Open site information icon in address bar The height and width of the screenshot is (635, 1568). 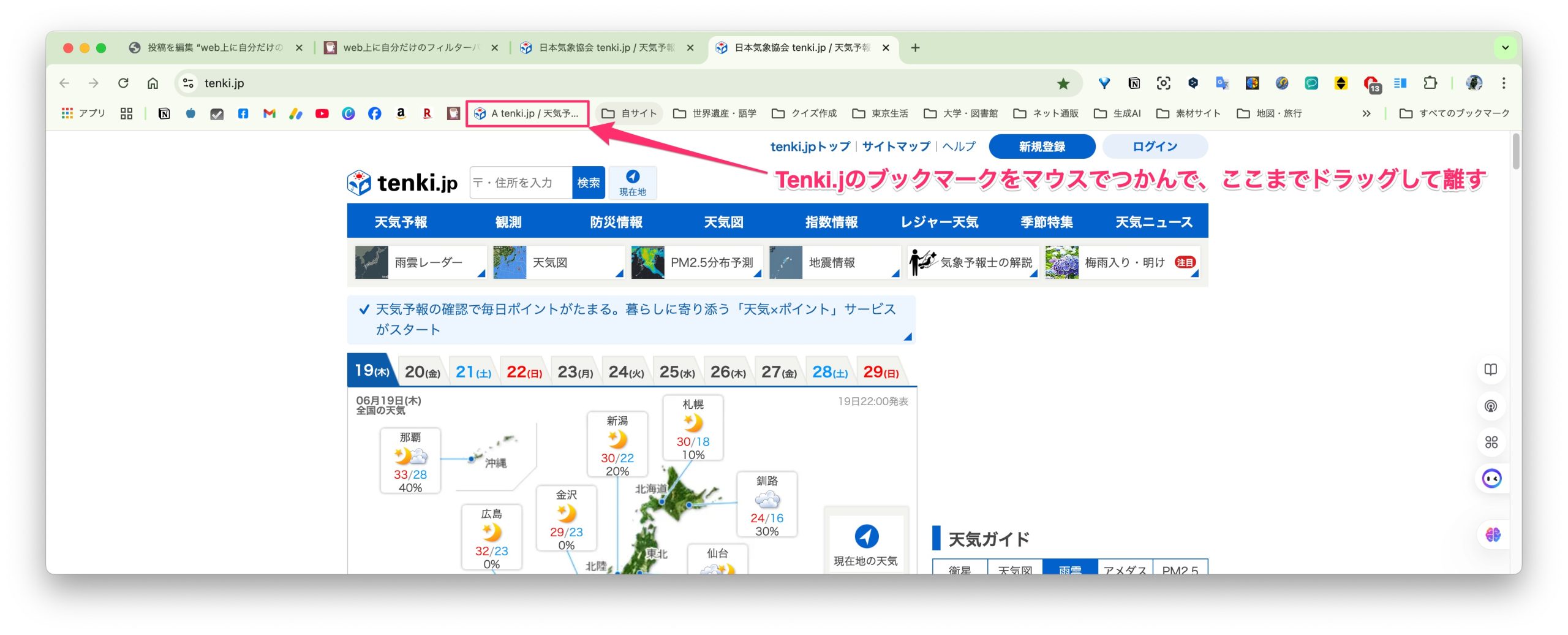coord(188,83)
